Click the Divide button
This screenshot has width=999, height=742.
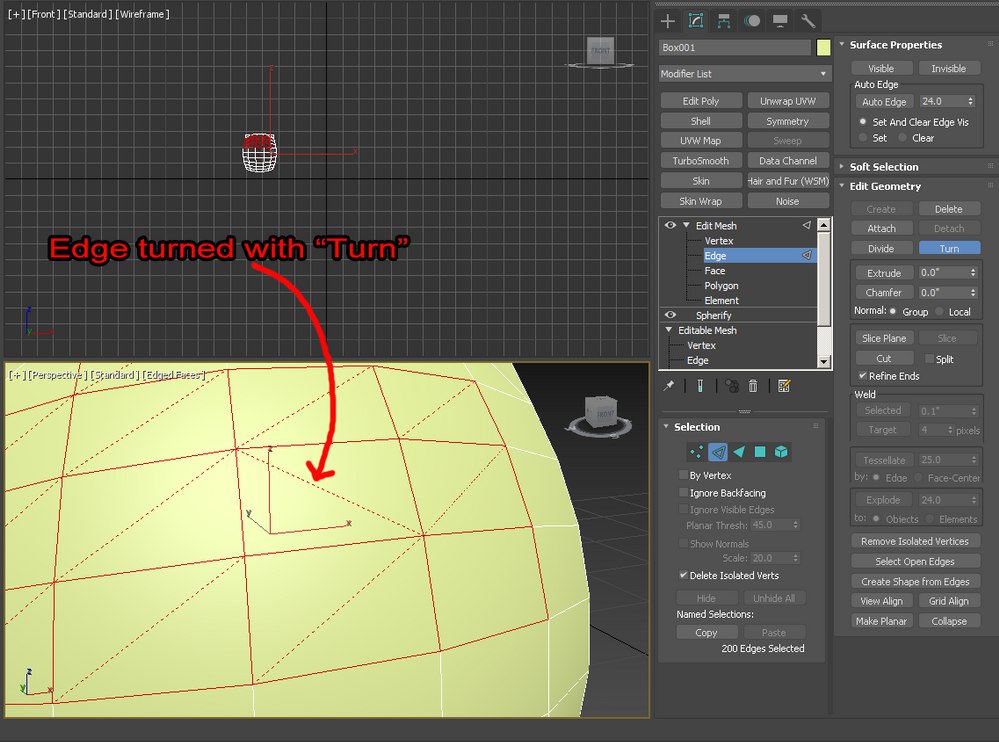[881, 248]
